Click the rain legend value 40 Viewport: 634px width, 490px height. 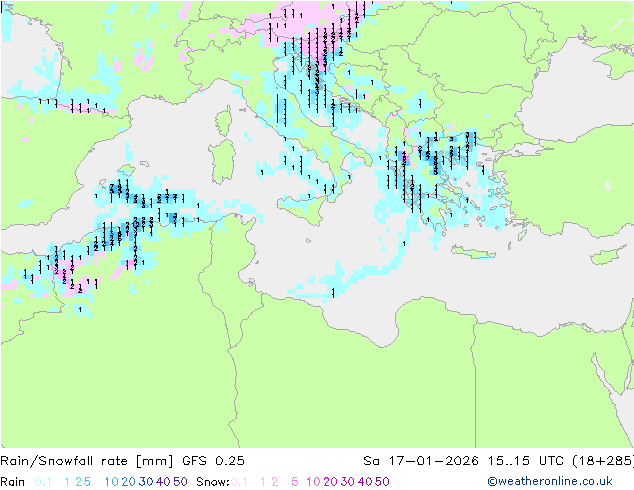(163, 482)
